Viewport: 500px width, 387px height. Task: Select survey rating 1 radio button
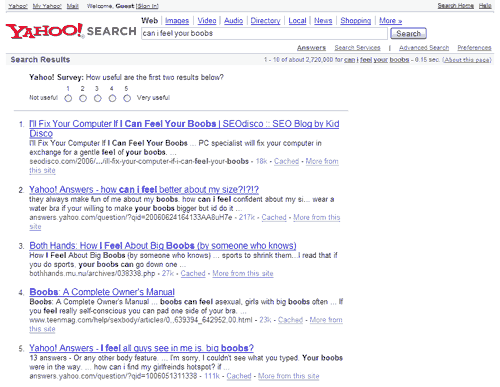point(68,98)
